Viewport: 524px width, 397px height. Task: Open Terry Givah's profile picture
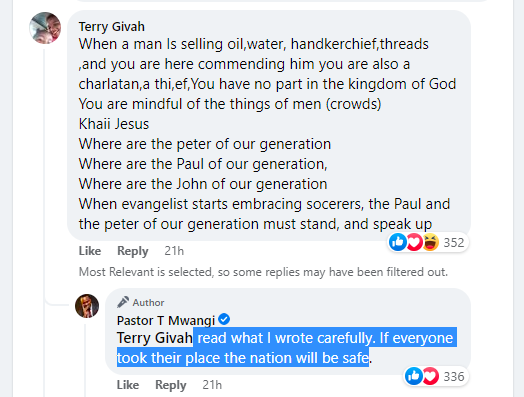45,28
